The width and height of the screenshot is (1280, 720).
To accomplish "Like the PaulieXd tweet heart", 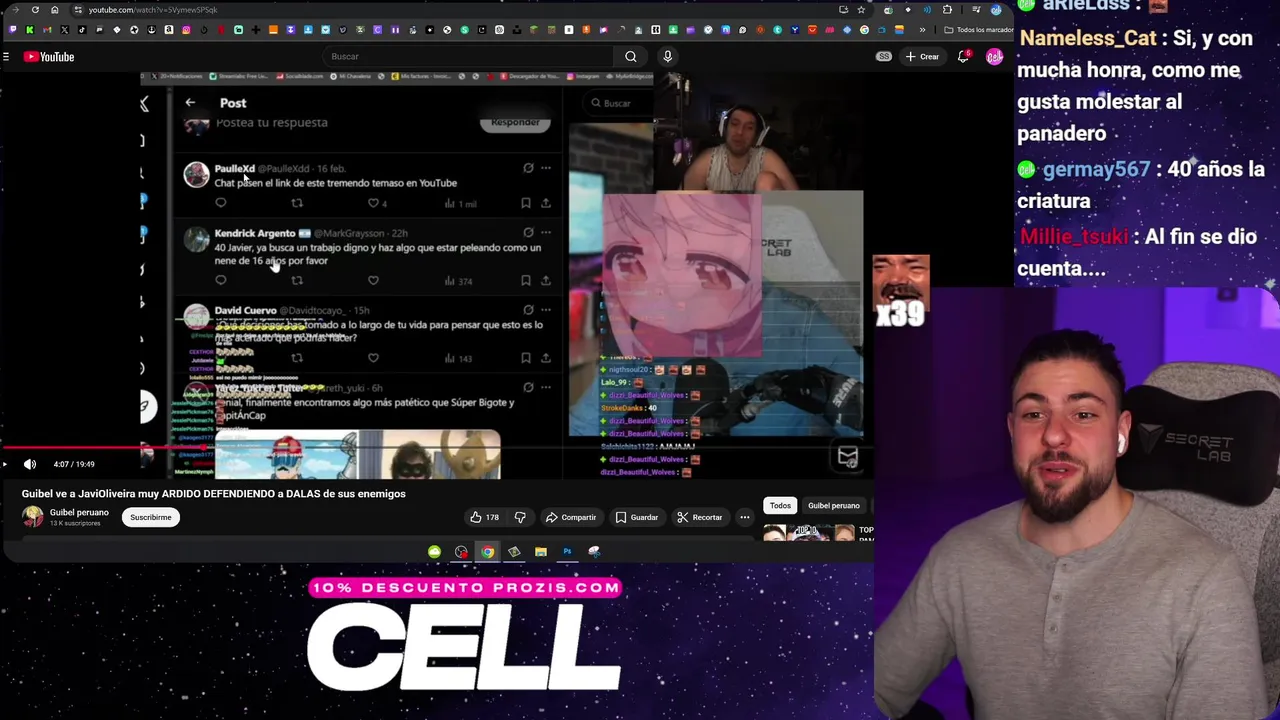I will coord(373,203).
